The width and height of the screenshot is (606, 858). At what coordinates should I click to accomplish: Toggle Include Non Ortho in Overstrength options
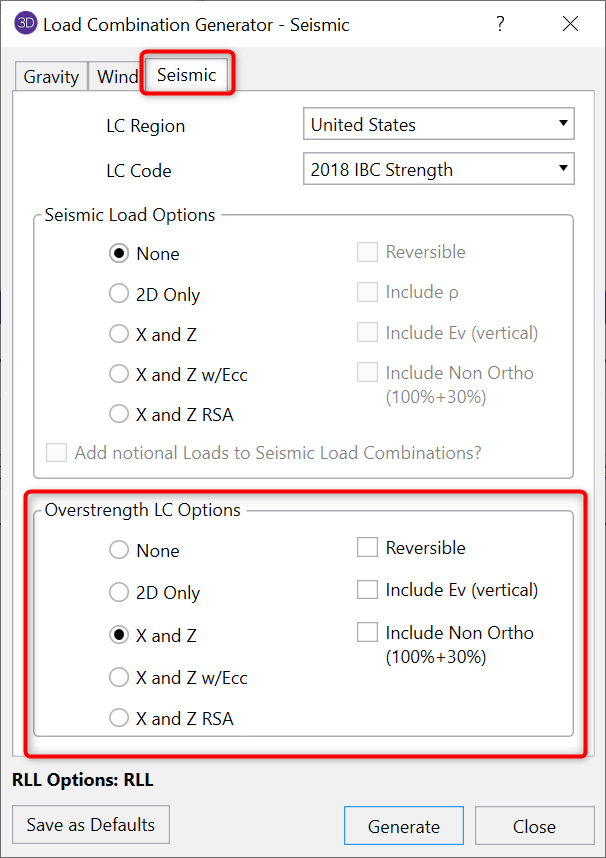(x=367, y=633)
